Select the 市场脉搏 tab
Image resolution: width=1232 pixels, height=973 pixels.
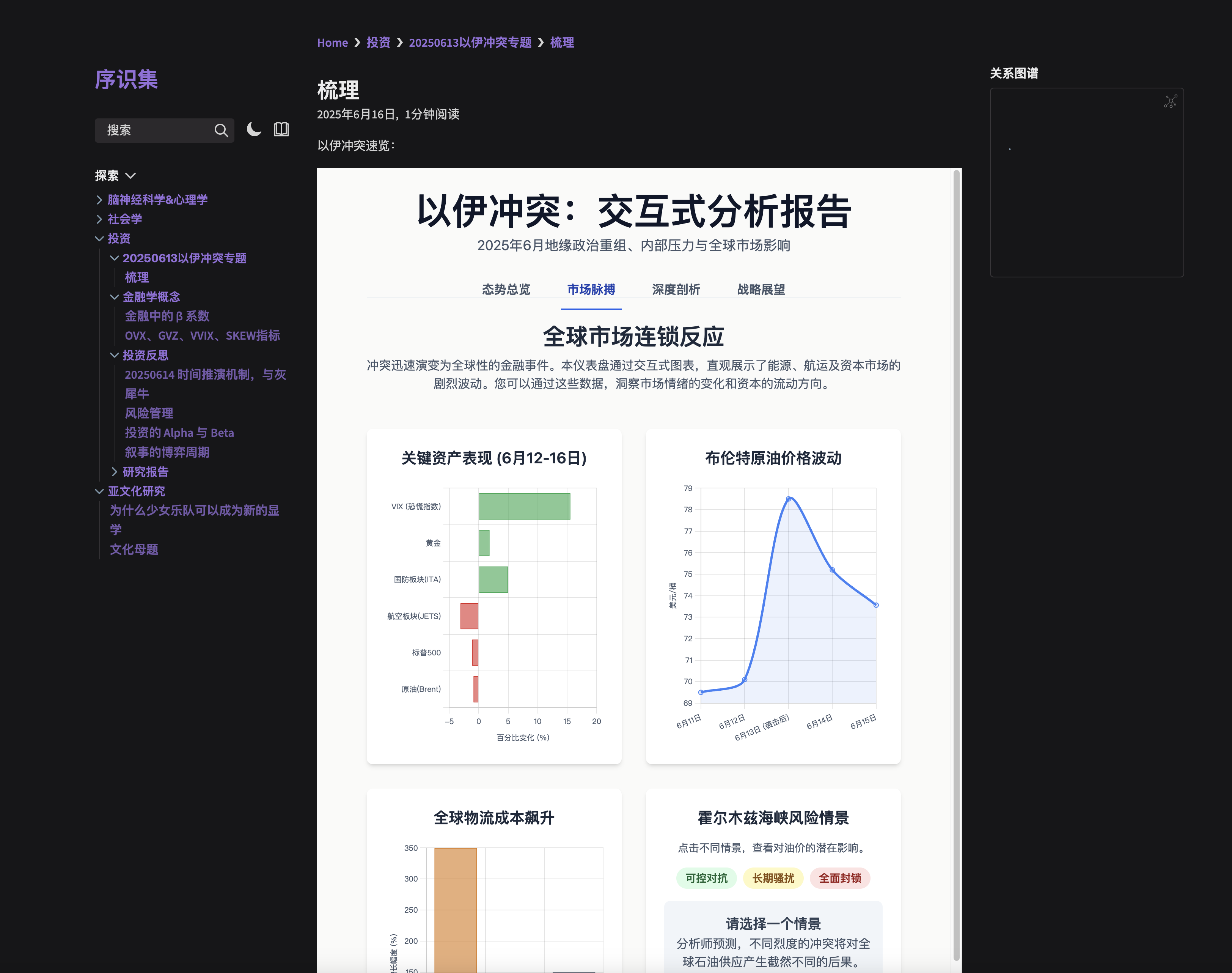click(x=591, y=290)
